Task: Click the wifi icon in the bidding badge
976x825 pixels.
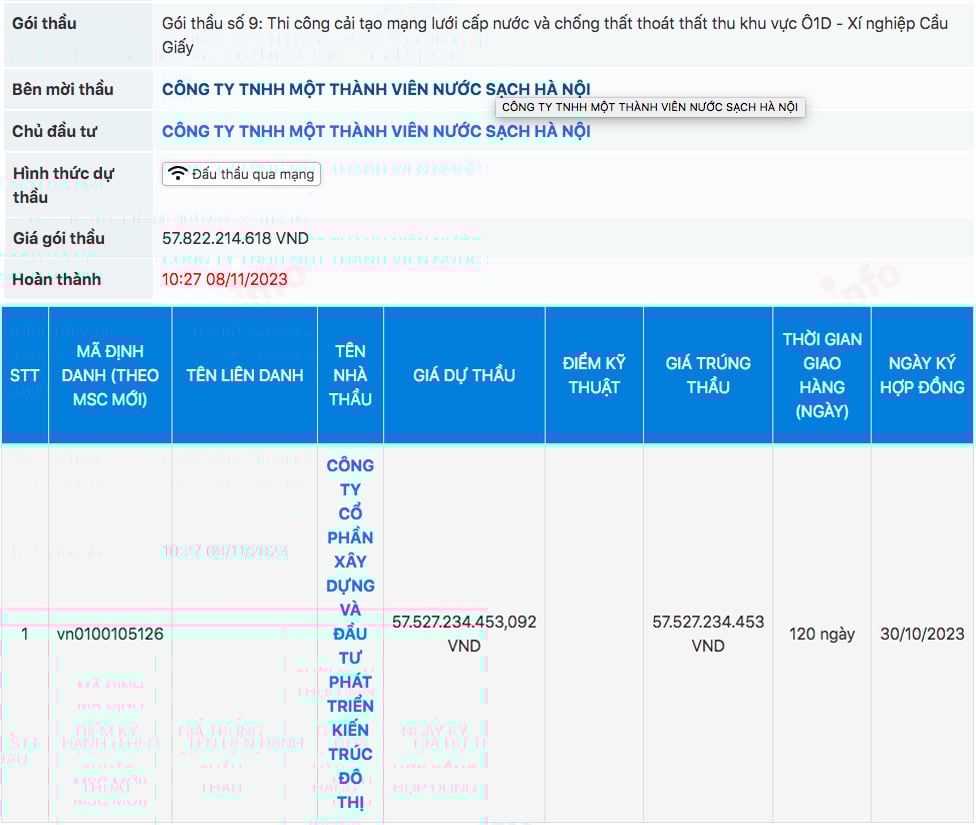Action: point(177,174)
